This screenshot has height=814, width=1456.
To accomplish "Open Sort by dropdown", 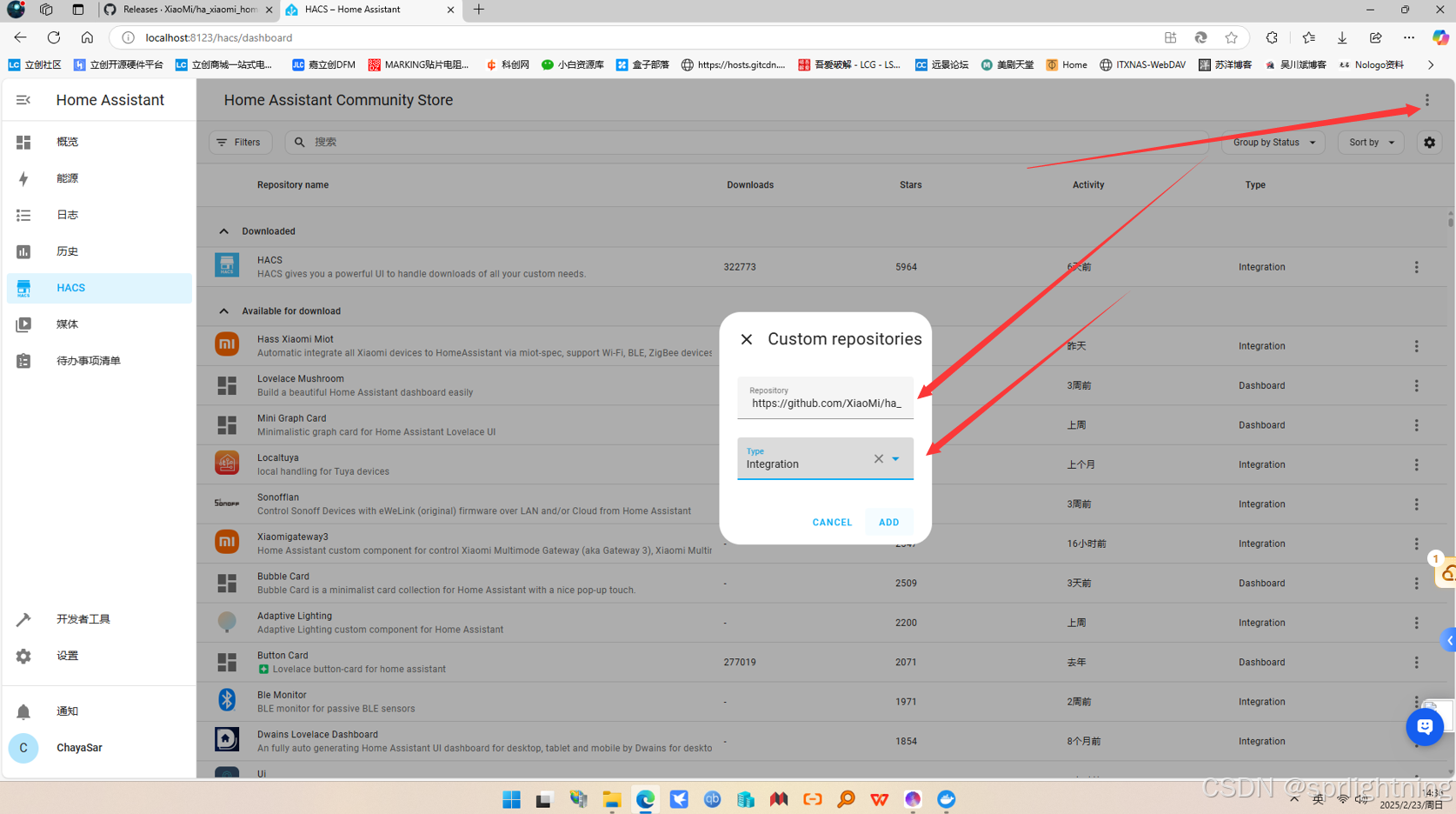I will pos(1371,143).
